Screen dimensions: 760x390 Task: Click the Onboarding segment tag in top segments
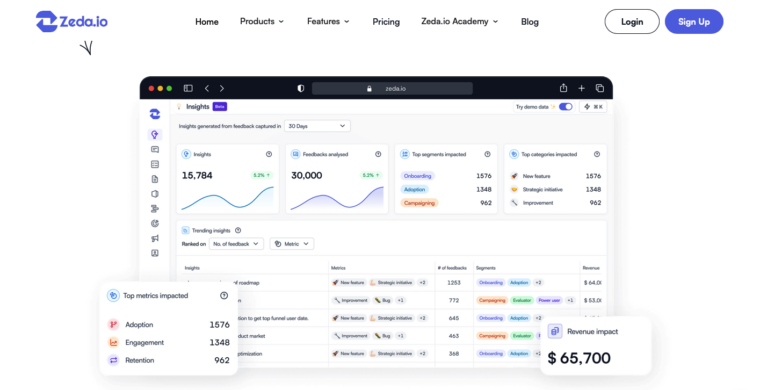(x=417, y=176)
